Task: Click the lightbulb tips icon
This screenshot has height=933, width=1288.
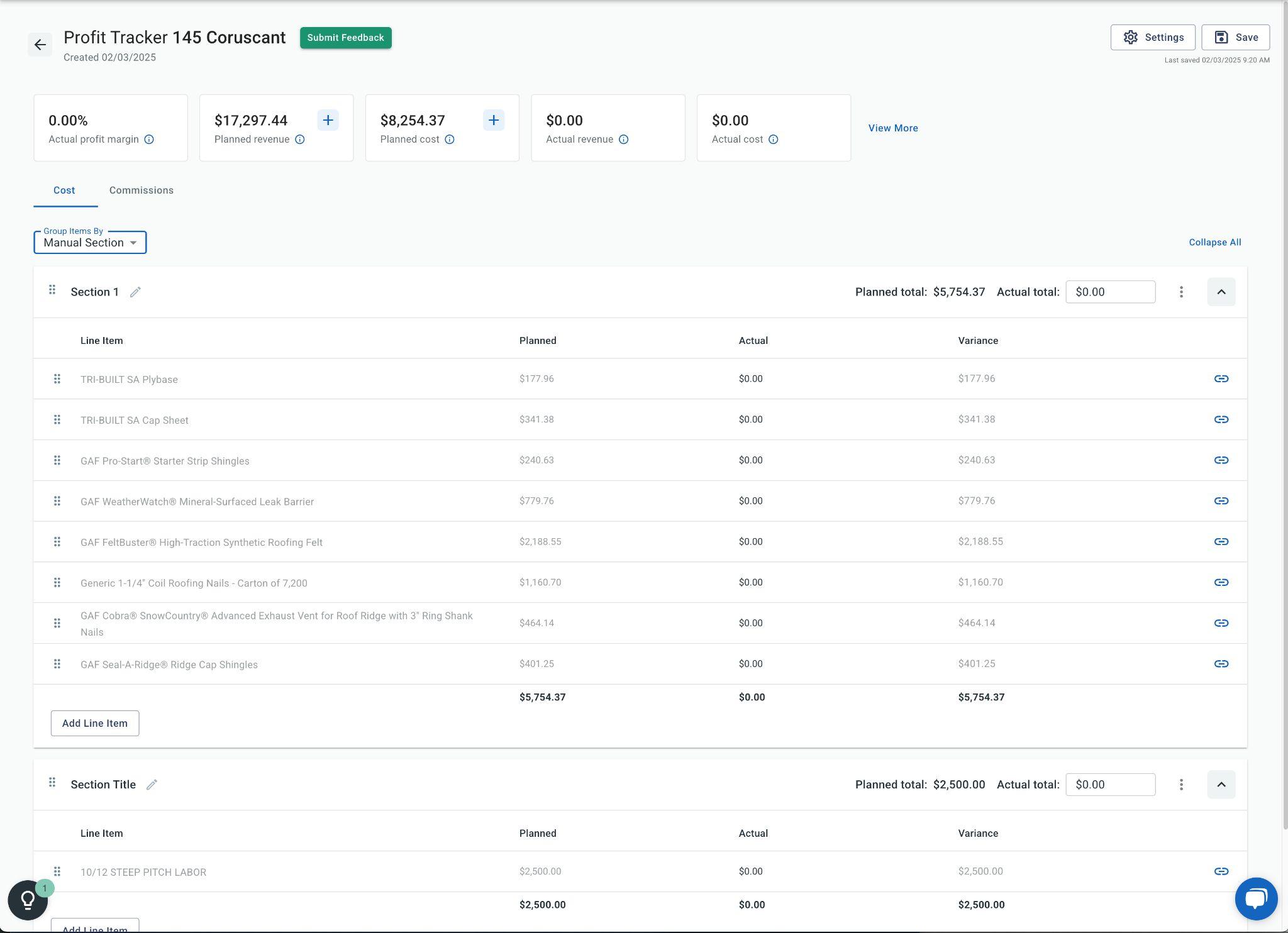Action: 28,900
